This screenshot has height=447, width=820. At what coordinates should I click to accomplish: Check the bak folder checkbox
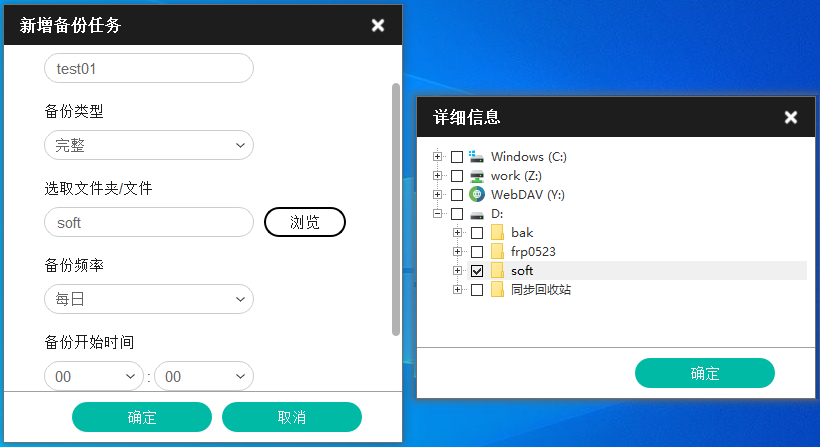pyautogui.click(x=477, y=233)
